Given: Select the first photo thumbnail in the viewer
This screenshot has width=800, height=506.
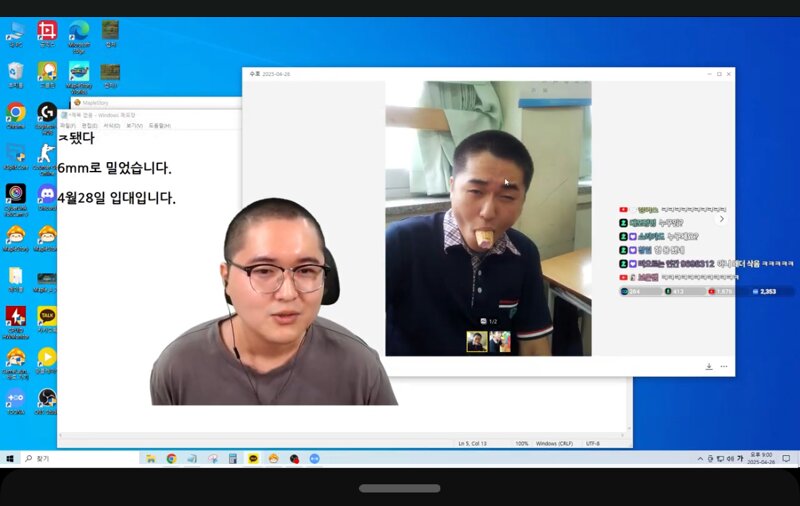Looking at the screenshot, I should coord(477,342).
